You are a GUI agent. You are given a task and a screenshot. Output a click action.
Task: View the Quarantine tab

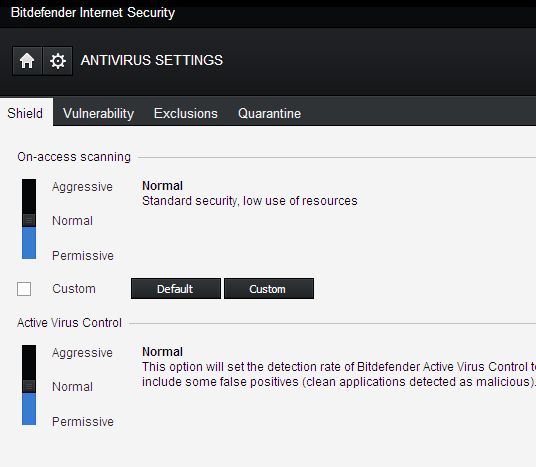pos(269,114)
